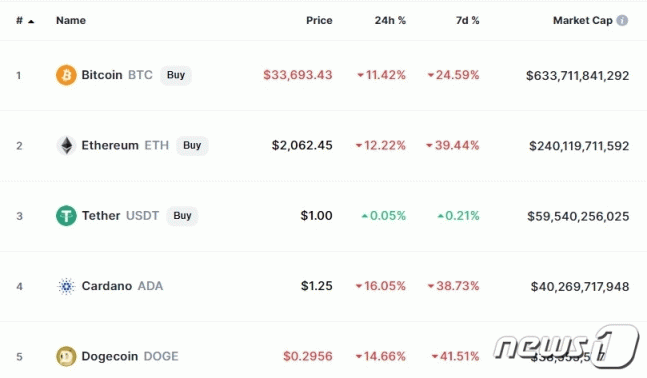Click the Dogecoin logo icon

pos(66,357)
